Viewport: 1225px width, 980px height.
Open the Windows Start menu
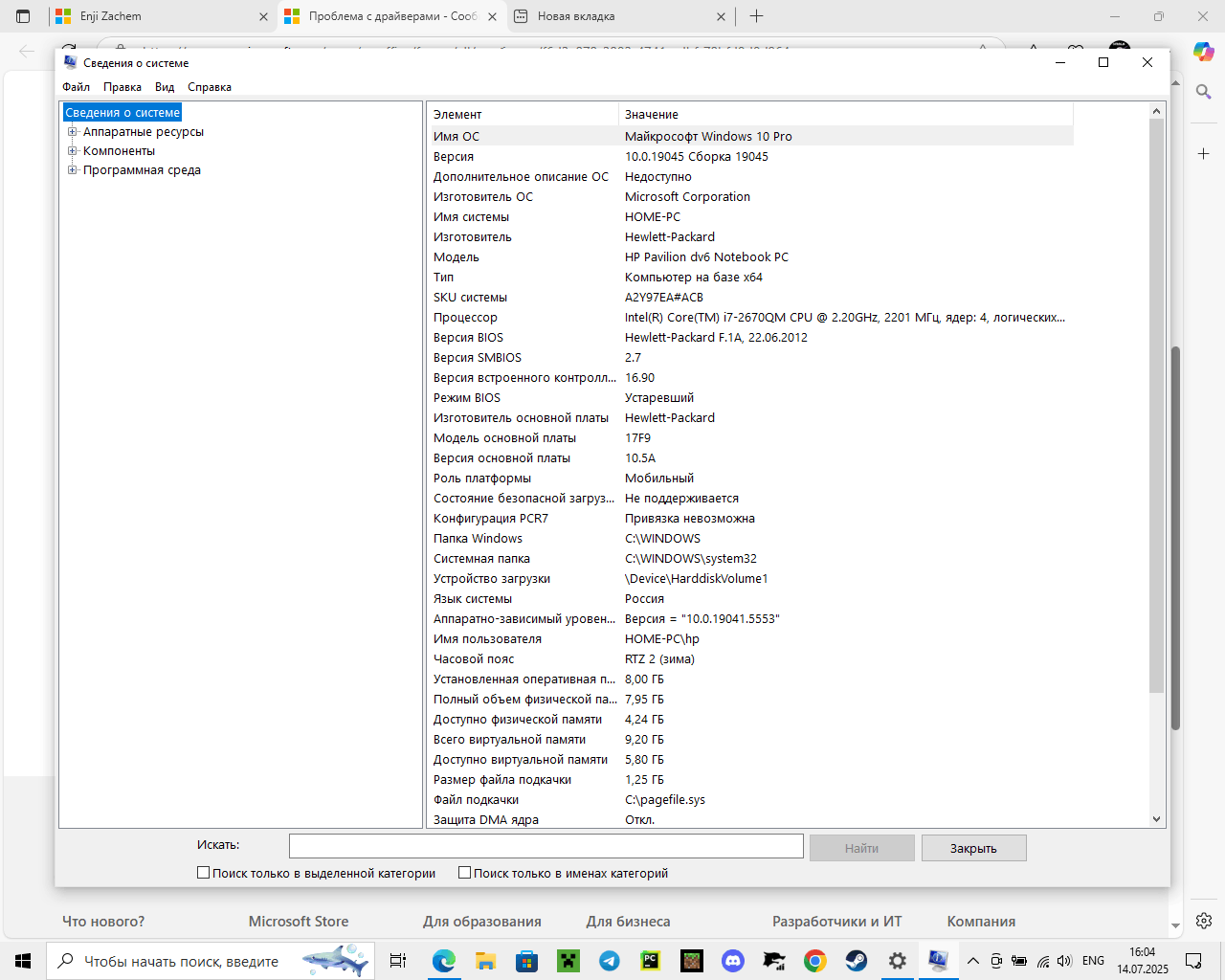23,961
